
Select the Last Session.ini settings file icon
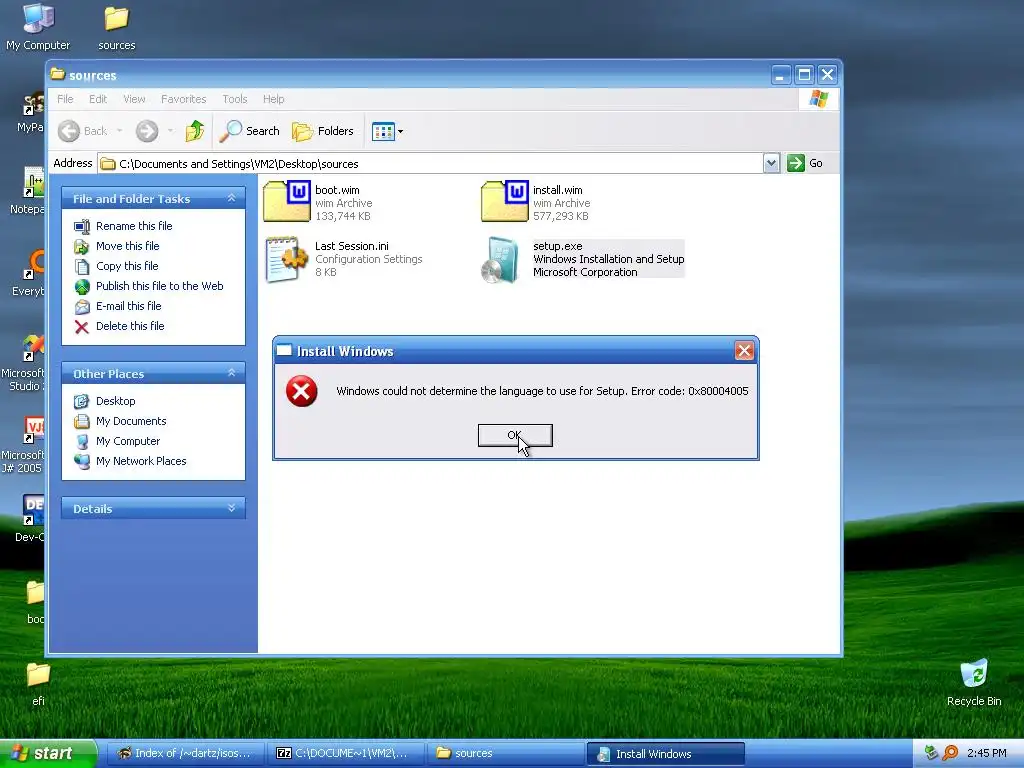(287, 259)
